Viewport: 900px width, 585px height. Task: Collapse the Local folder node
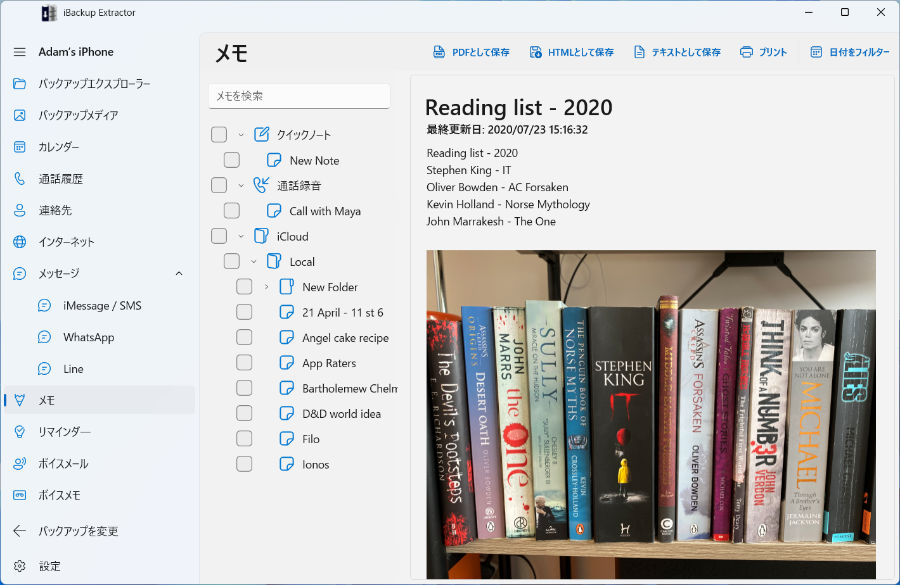click(254, 261)
